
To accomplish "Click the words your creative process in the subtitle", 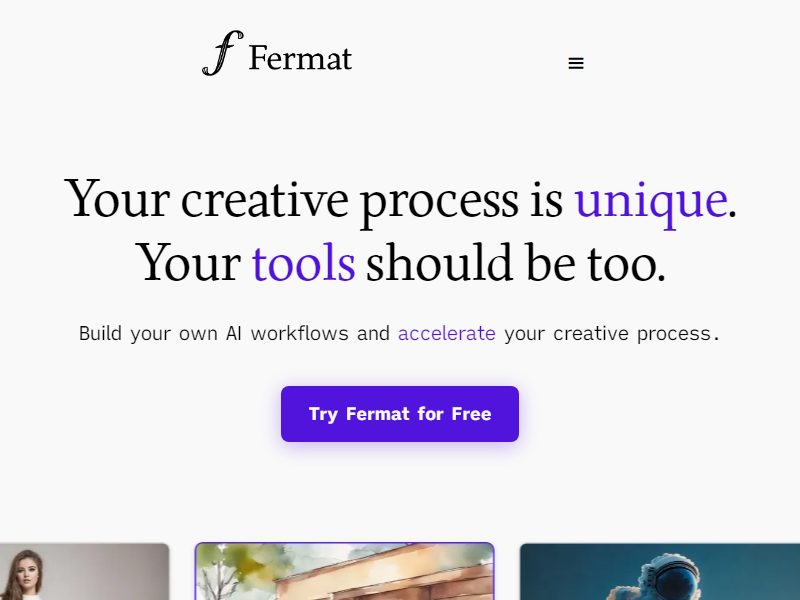I will coord(612,334).
